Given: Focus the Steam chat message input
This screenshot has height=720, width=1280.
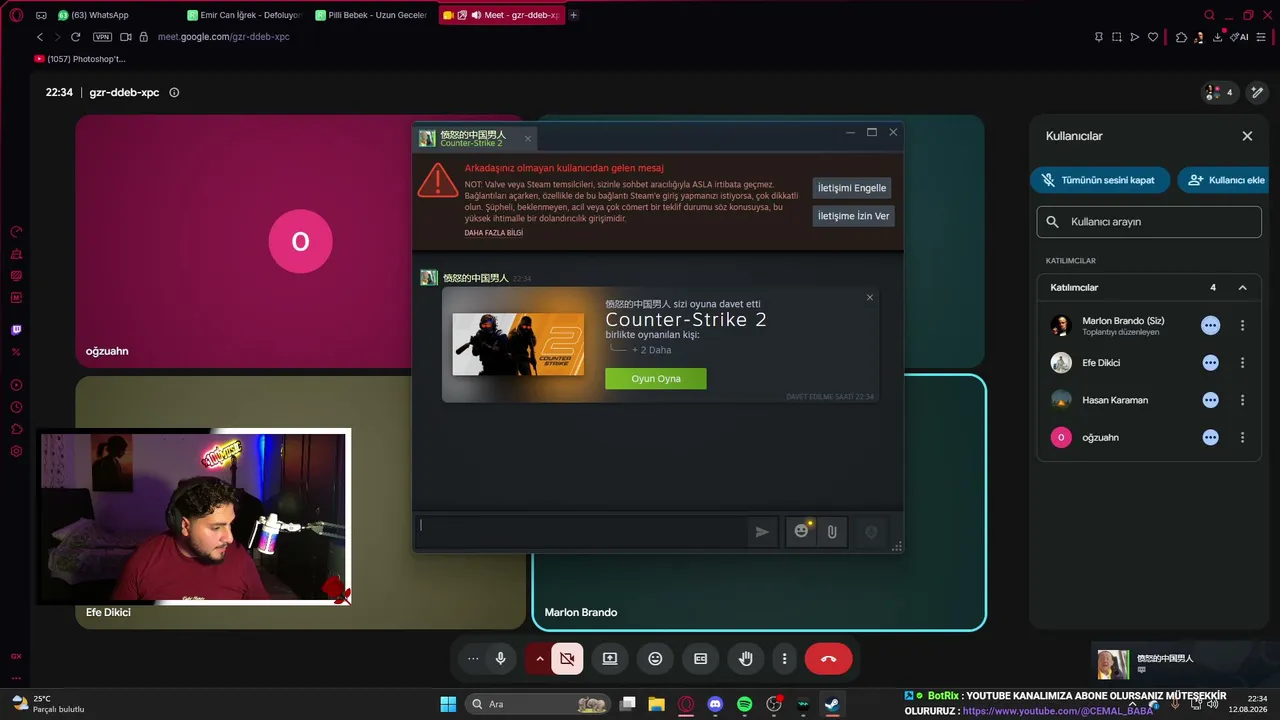Looking at the screenshot, I should click(x=582, y=531).
